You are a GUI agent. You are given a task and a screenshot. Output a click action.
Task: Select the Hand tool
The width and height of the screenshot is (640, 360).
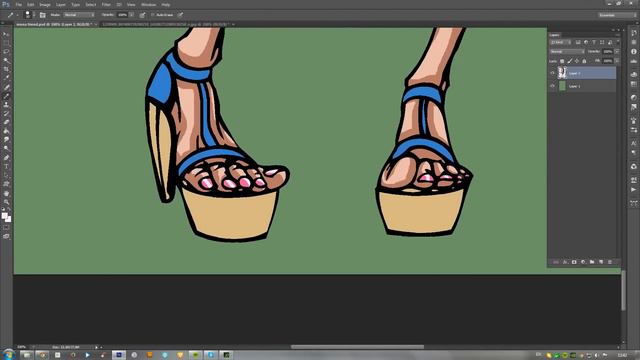(x=6, y=193)
